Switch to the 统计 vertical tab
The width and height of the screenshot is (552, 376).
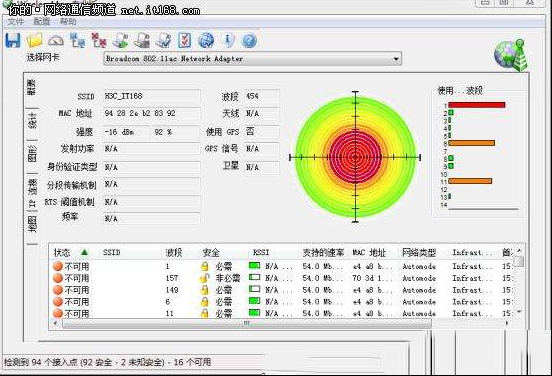32,121
